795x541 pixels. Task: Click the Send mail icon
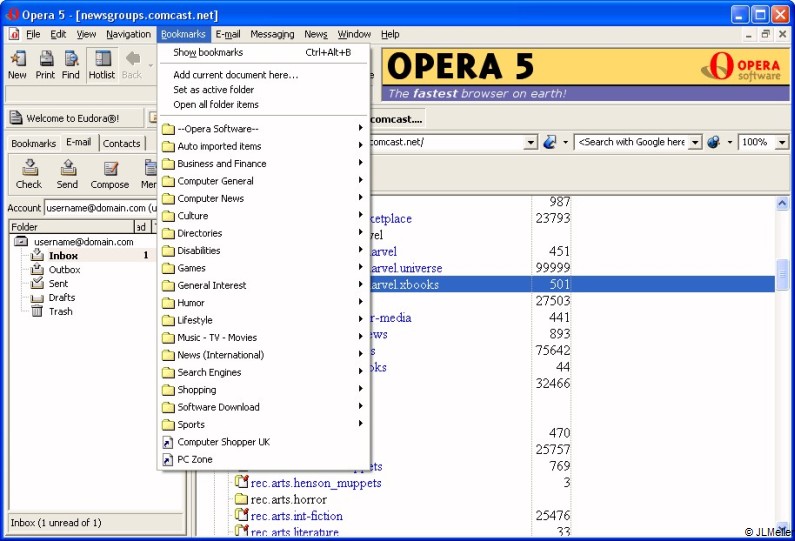pyautogui.click(x=67, y=174)
